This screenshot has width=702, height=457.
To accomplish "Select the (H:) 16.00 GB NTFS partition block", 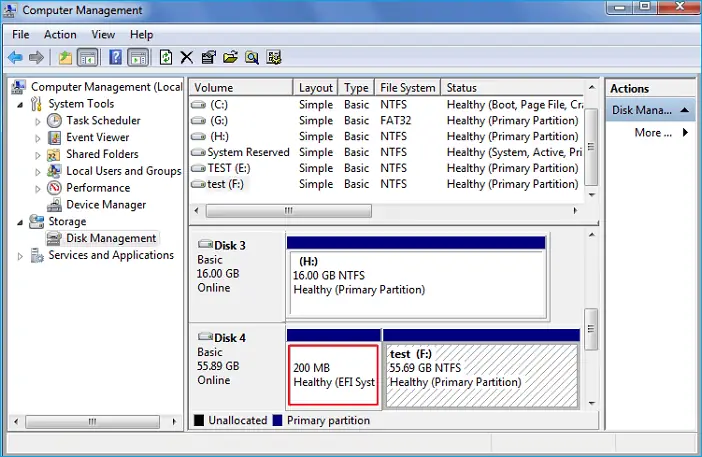I will click(418, 283).
